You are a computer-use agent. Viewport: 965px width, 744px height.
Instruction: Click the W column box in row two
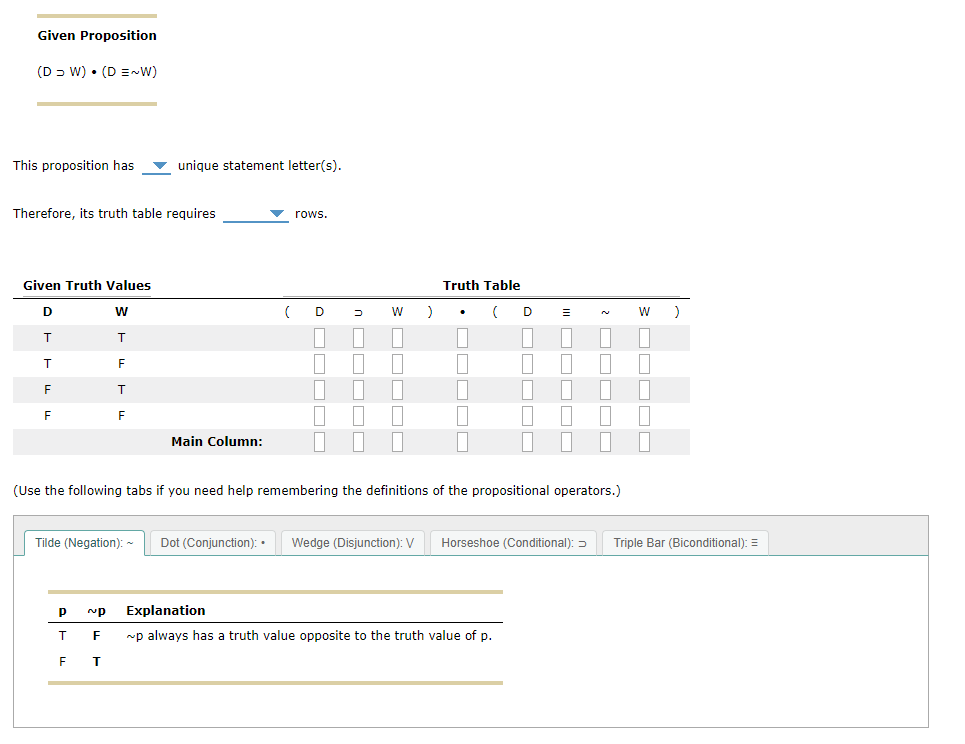coord(397,363)
